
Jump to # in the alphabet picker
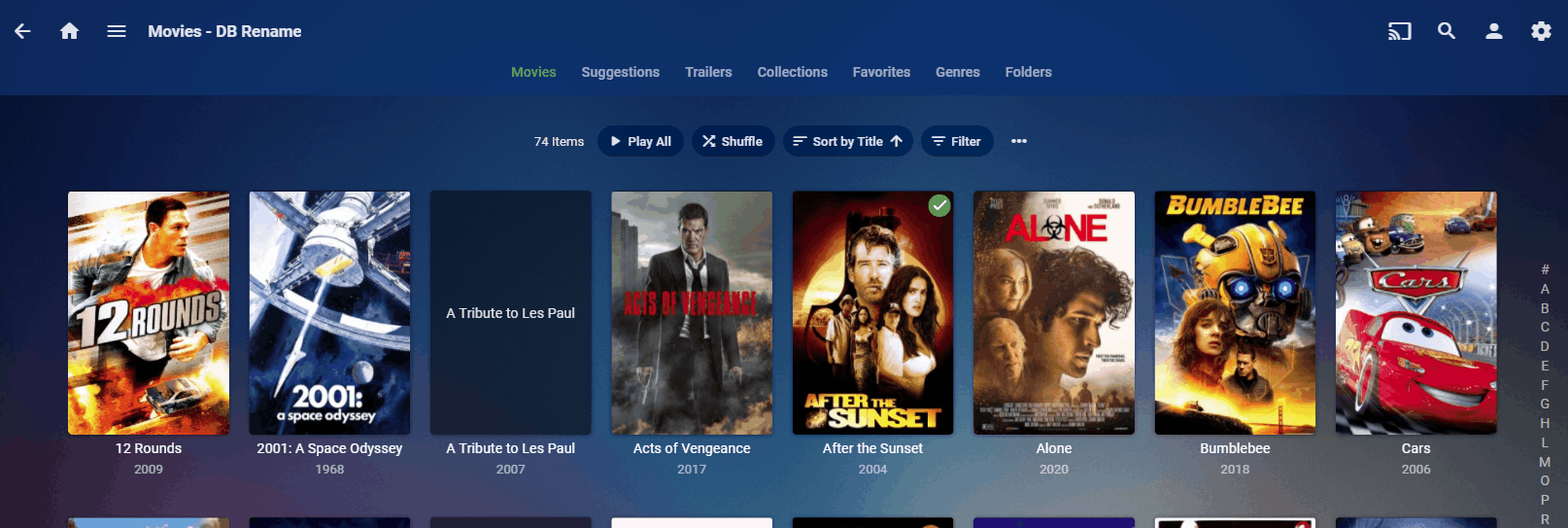coord(1545,269)
